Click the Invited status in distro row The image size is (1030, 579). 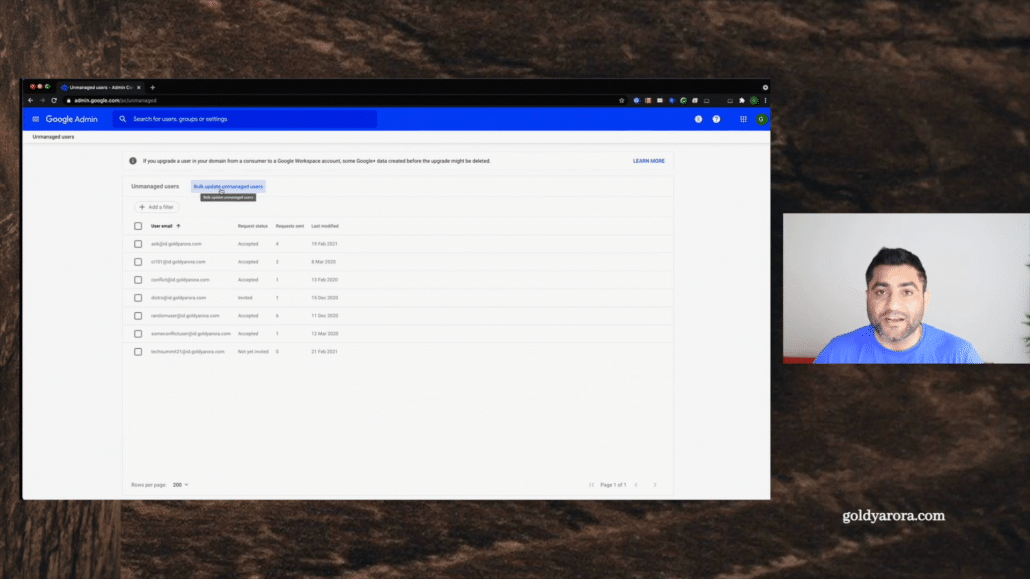245,298
